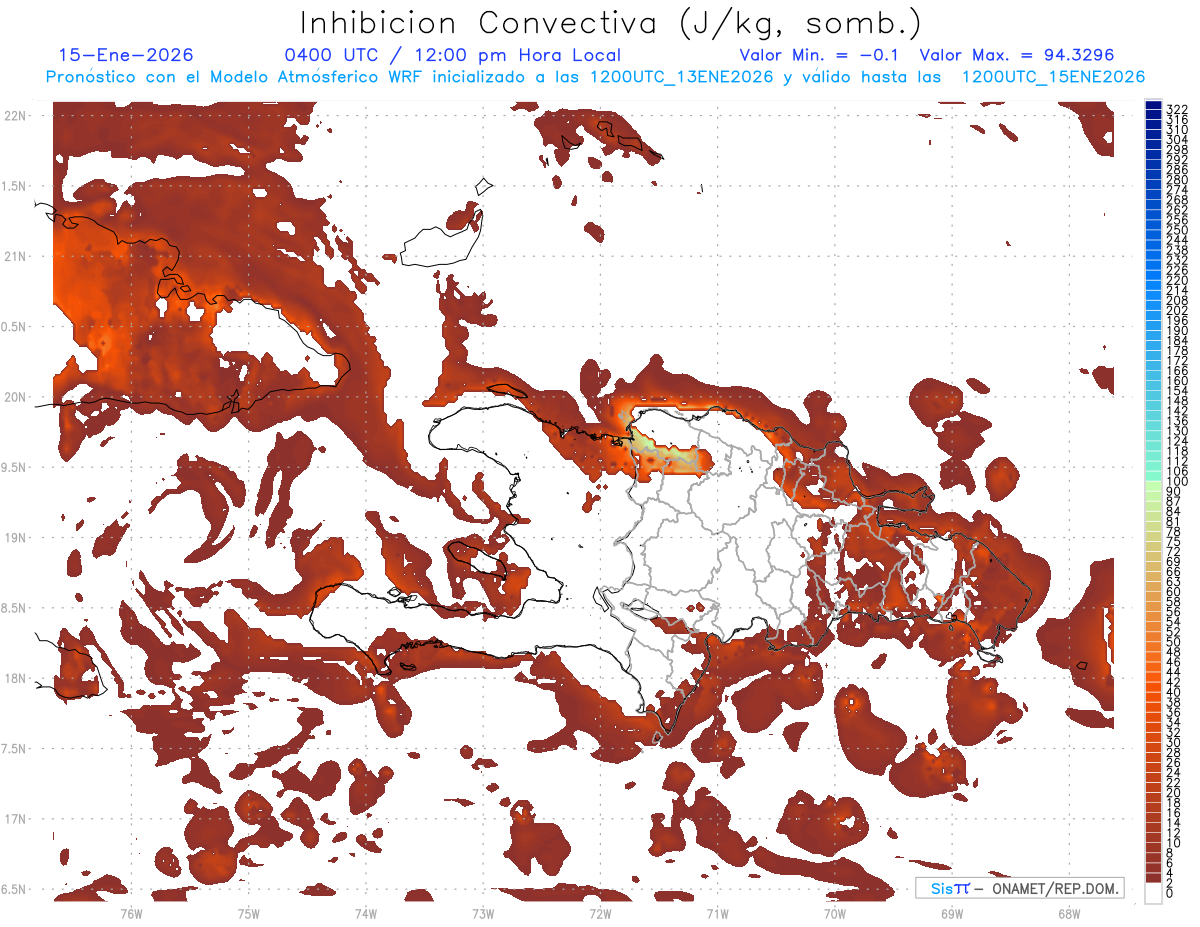Click the white 0 colorbar swatch
This screenshot has height=927, width=1200.
(1153, 893)
